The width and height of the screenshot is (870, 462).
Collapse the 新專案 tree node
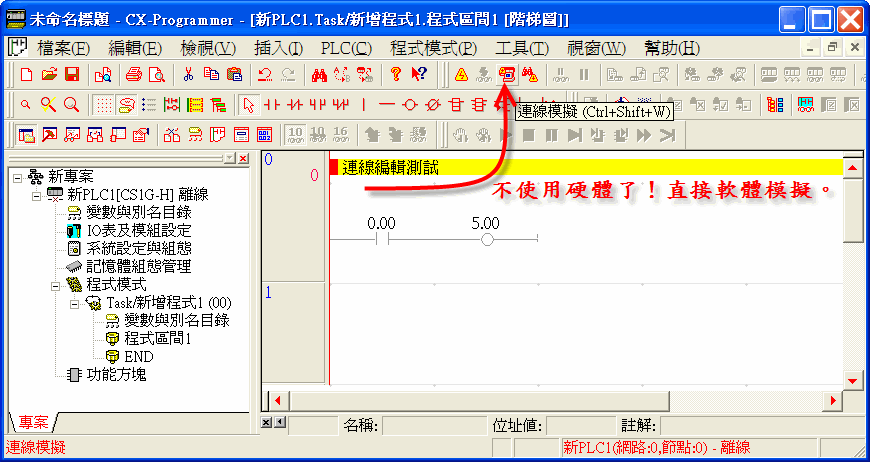click(18, 178)
